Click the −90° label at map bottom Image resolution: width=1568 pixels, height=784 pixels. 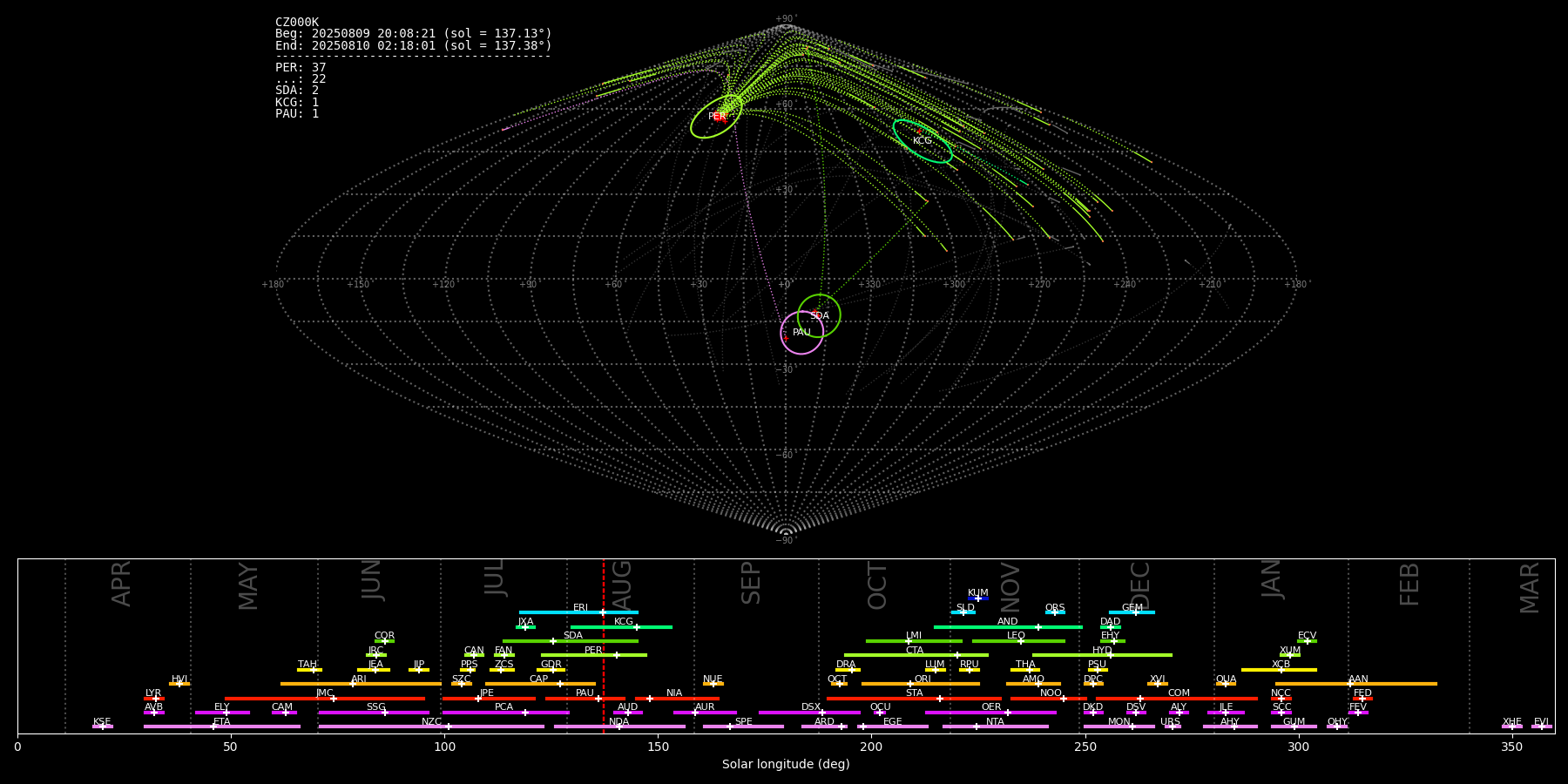pyautogui.click(x=786, y=540)
